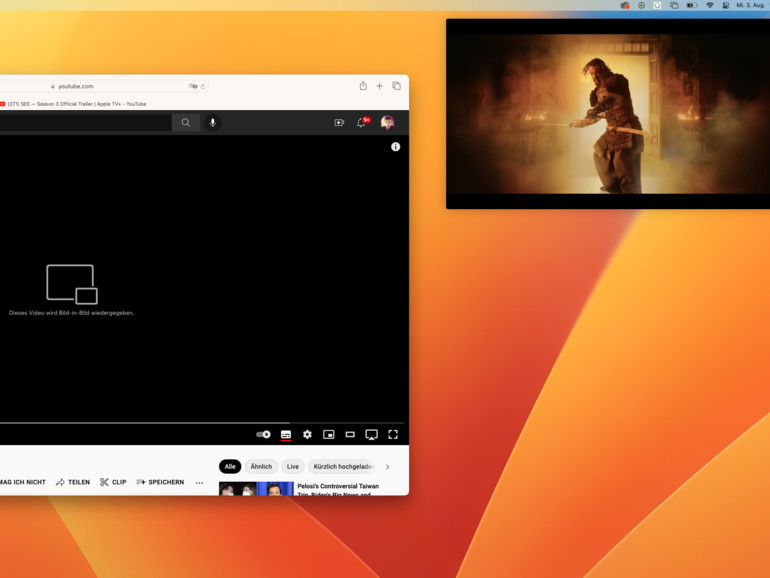The image size is (770, 578).
Task: Enter fullscreen in the YouTube player
Action: pyautogui.click(x=393, y=434)
